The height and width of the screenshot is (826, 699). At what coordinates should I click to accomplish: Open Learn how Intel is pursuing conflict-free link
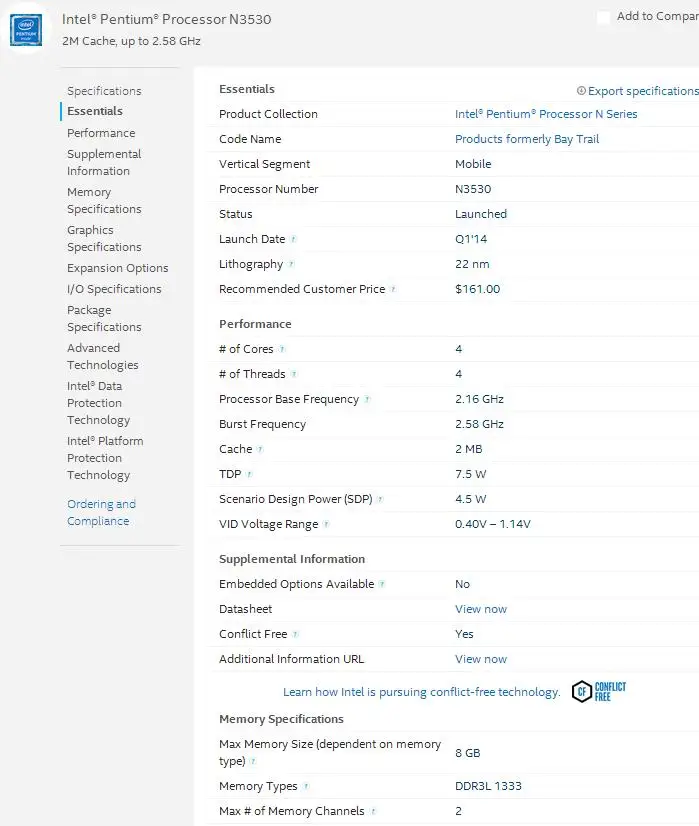coord(421,692)
